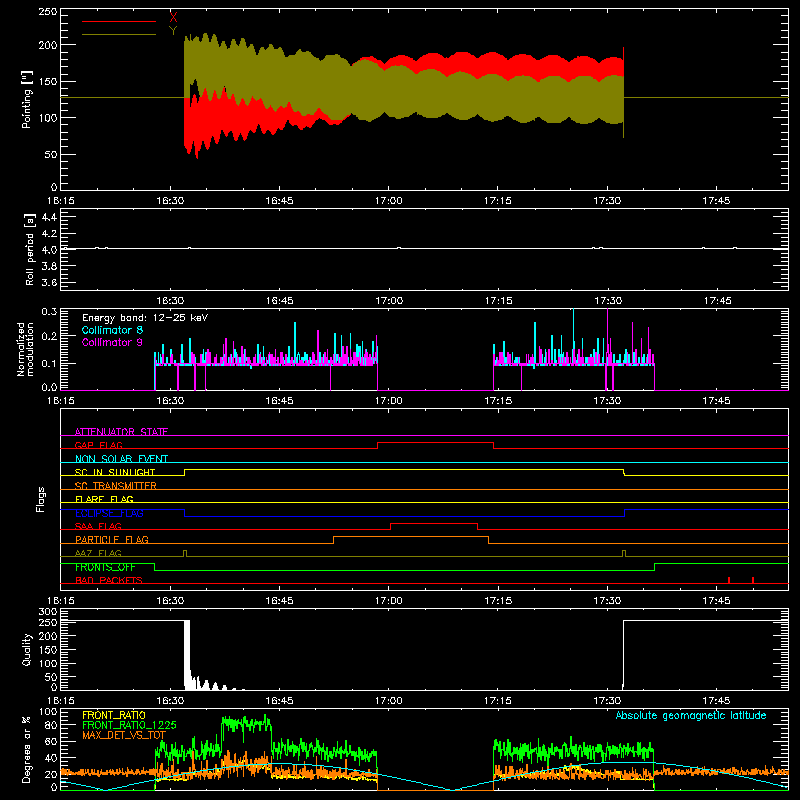The image size is (800, 800).
Task: Click the A4Z_FLAG label
Action: click(98, 553)
